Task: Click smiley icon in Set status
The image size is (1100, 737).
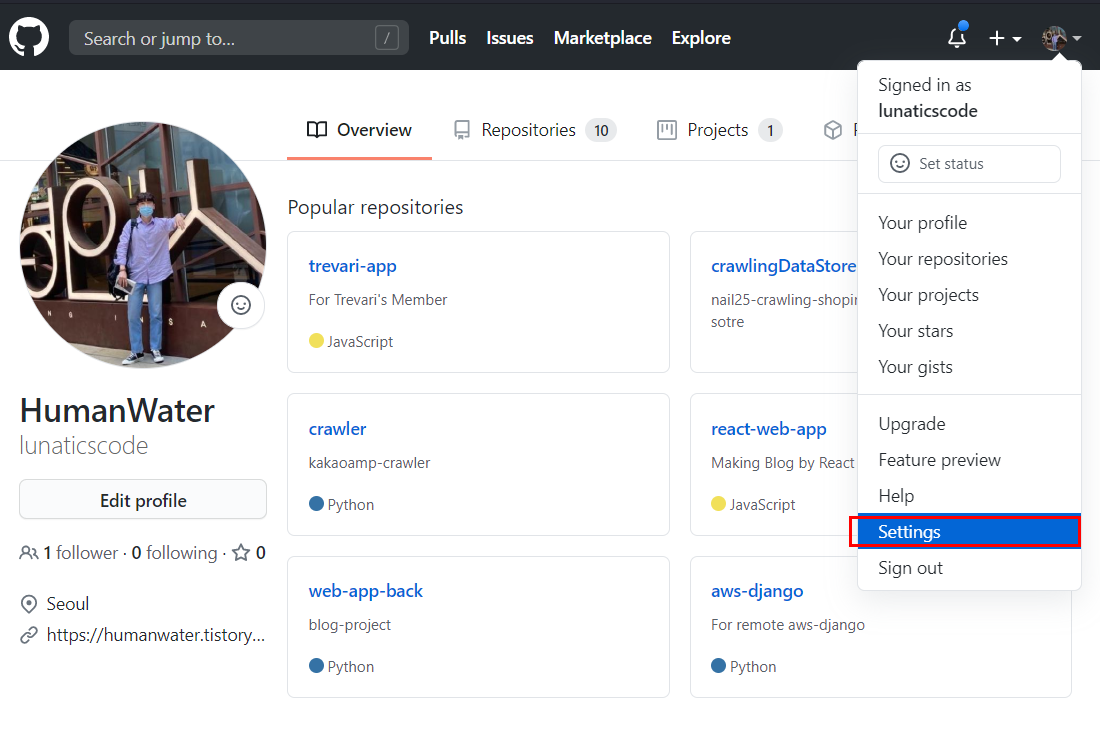Action: (900, 163)
